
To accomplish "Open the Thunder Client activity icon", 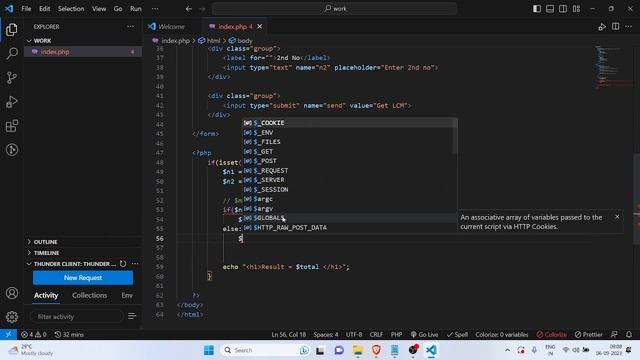I will tap(12, 150).
